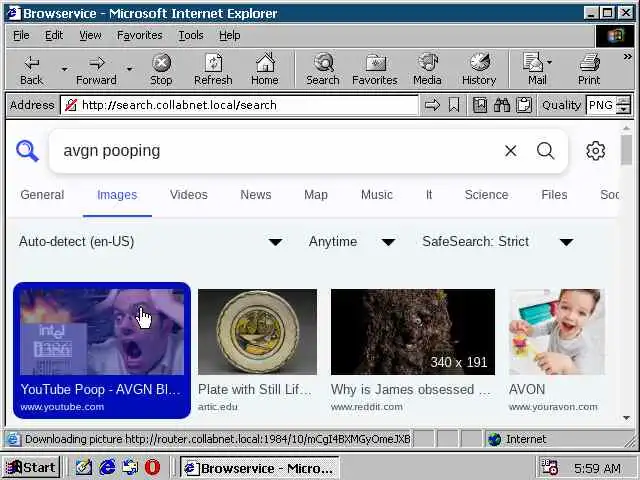
Task: Submit search with magnifier button
Action: [545, 151]
